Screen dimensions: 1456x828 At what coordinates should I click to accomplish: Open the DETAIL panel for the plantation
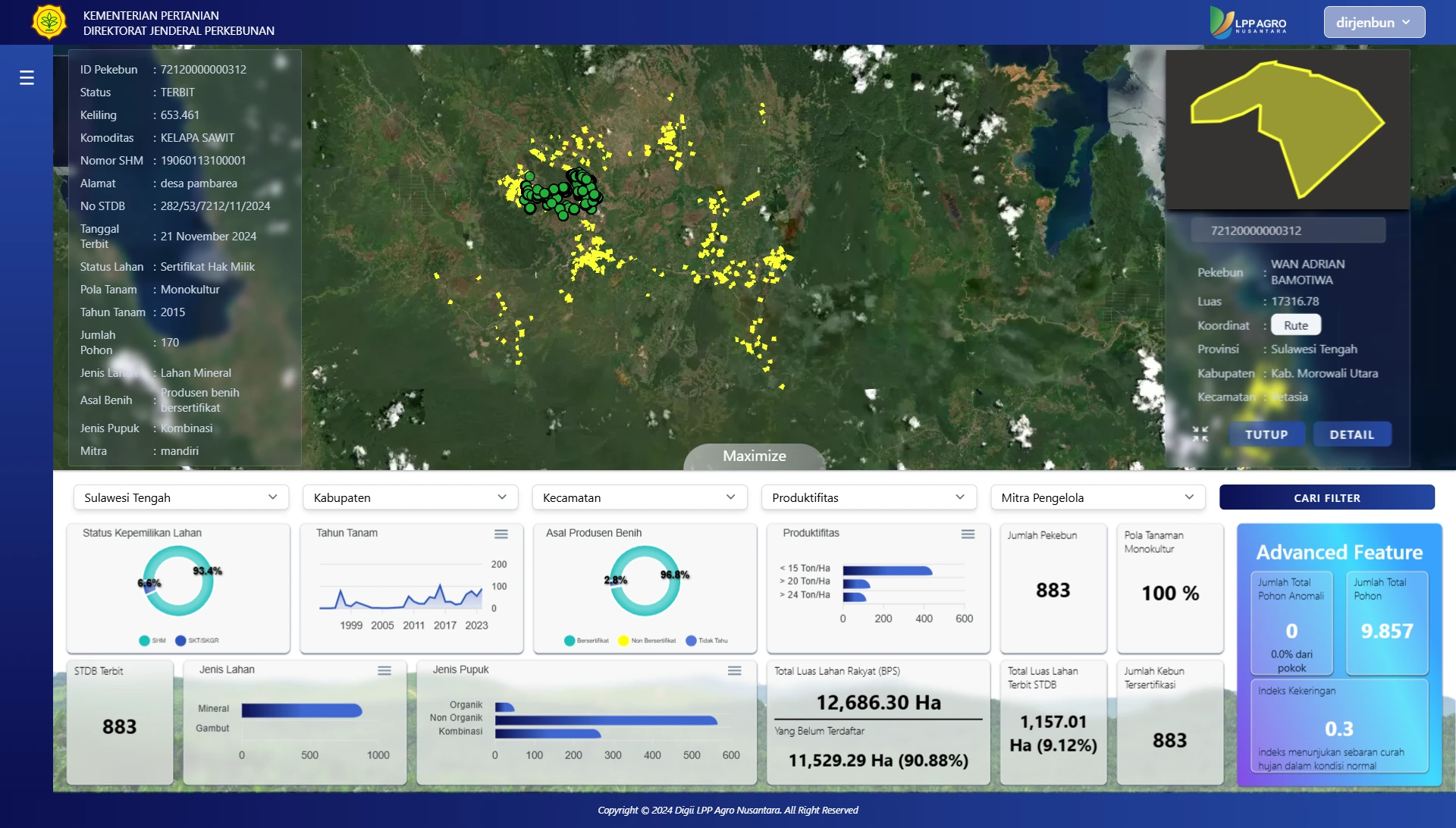click(x=1352, y=434)
